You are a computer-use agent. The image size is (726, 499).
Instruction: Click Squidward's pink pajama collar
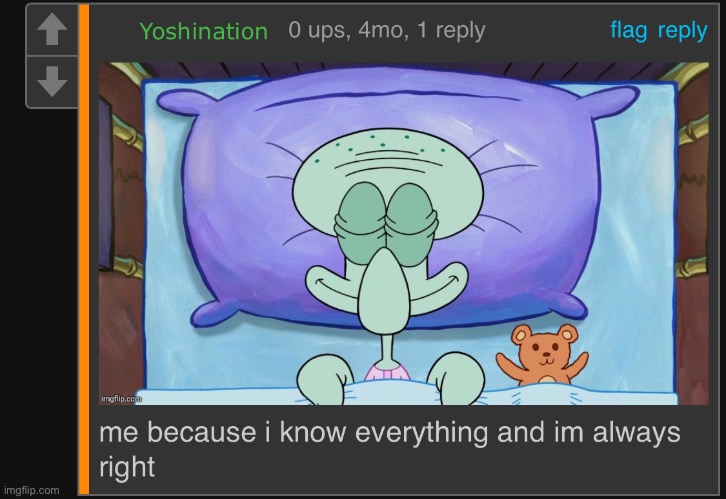(x=388, y=373)
